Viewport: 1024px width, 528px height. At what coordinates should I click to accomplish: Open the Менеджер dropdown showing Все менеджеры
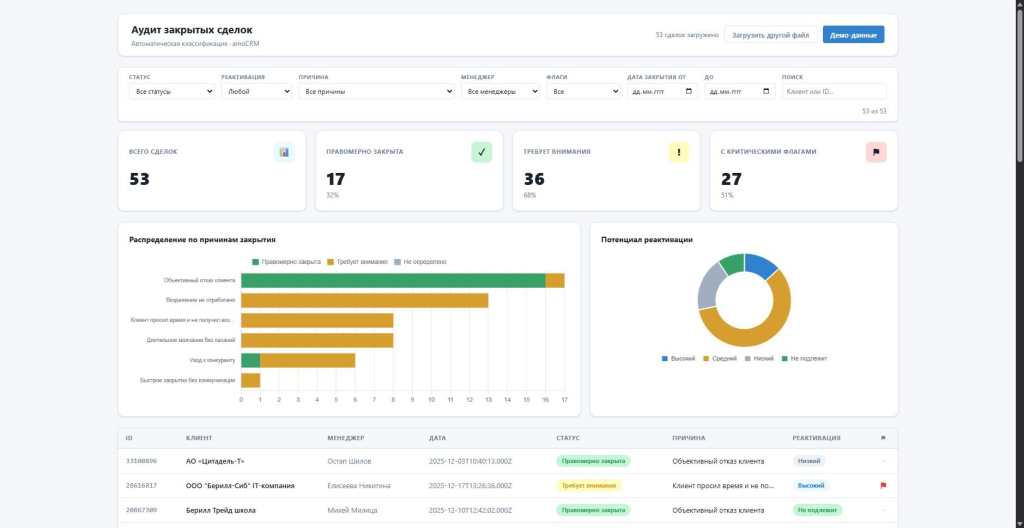point(500,91)
